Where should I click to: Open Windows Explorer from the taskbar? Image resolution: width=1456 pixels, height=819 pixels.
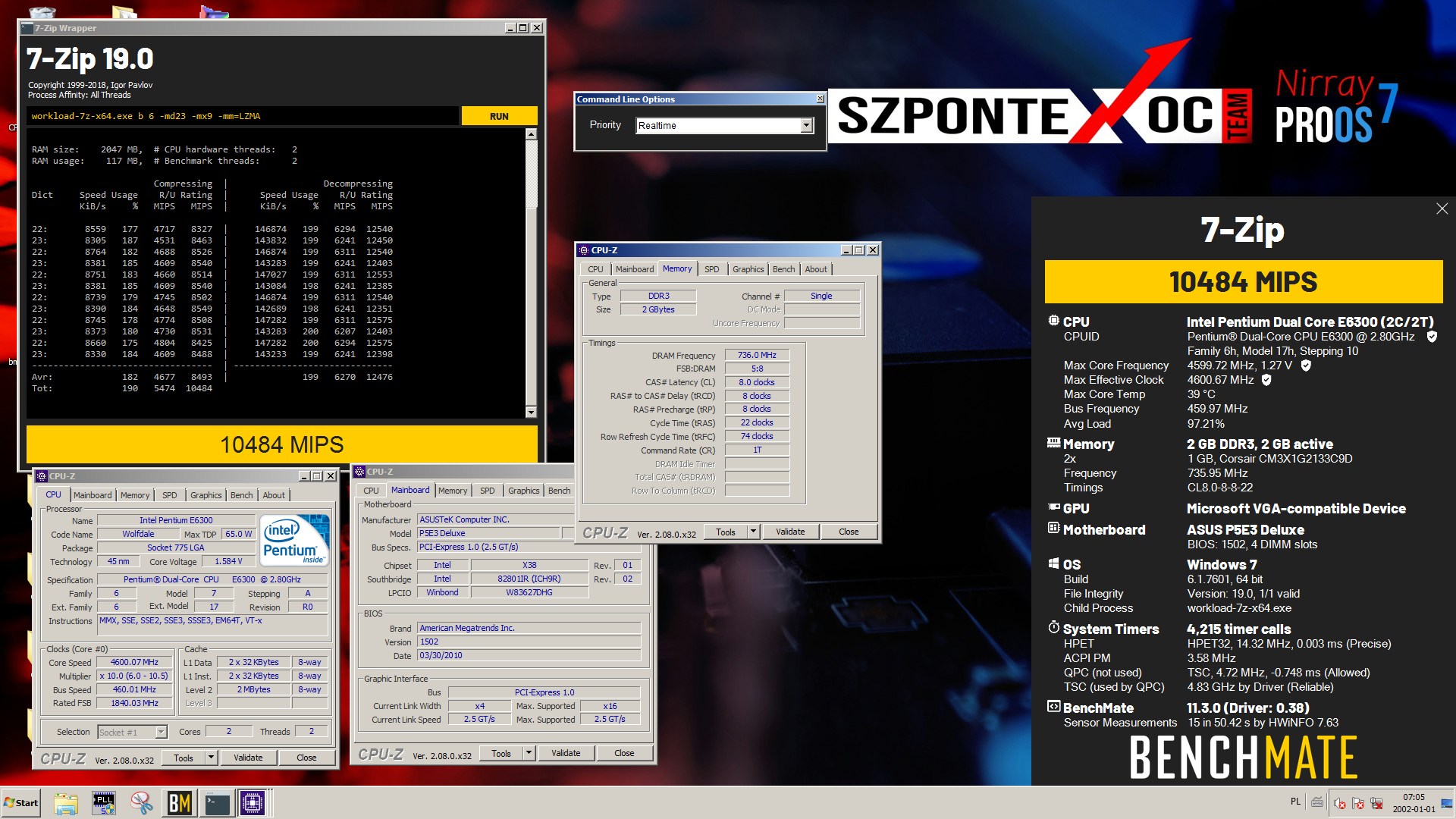[x=66, y=803]
